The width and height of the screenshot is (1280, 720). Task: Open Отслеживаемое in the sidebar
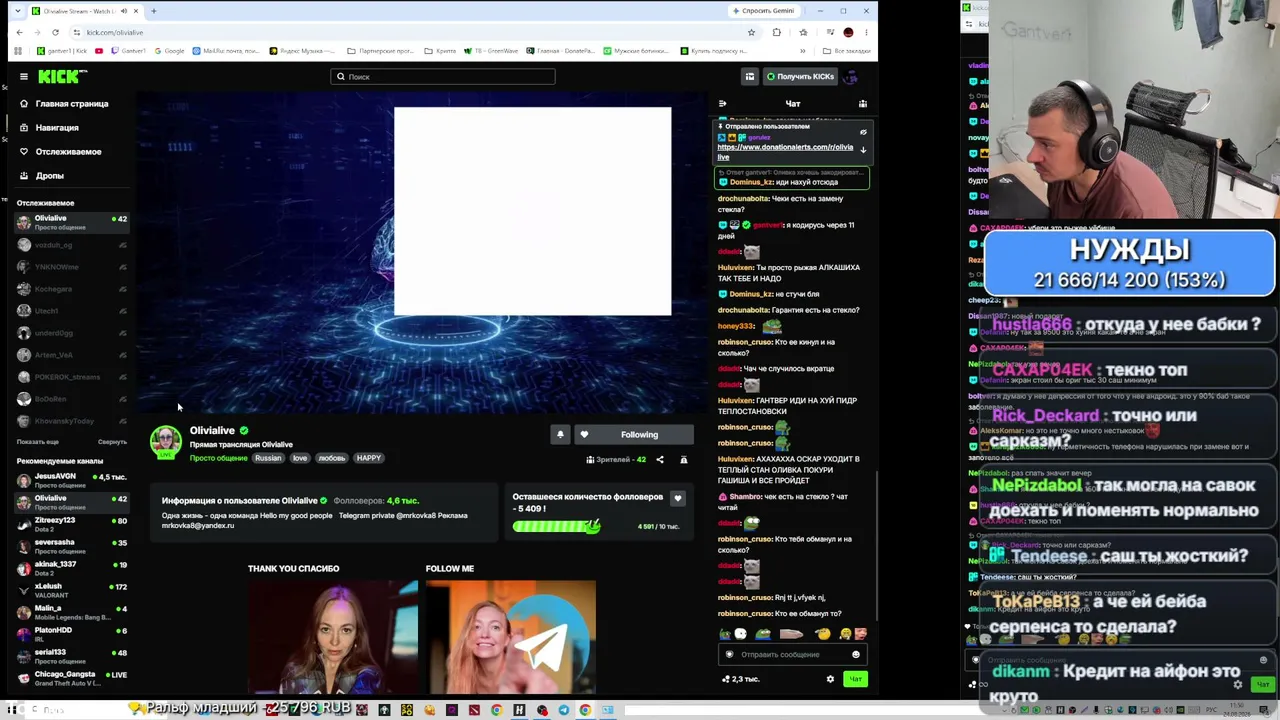(68, 152)
